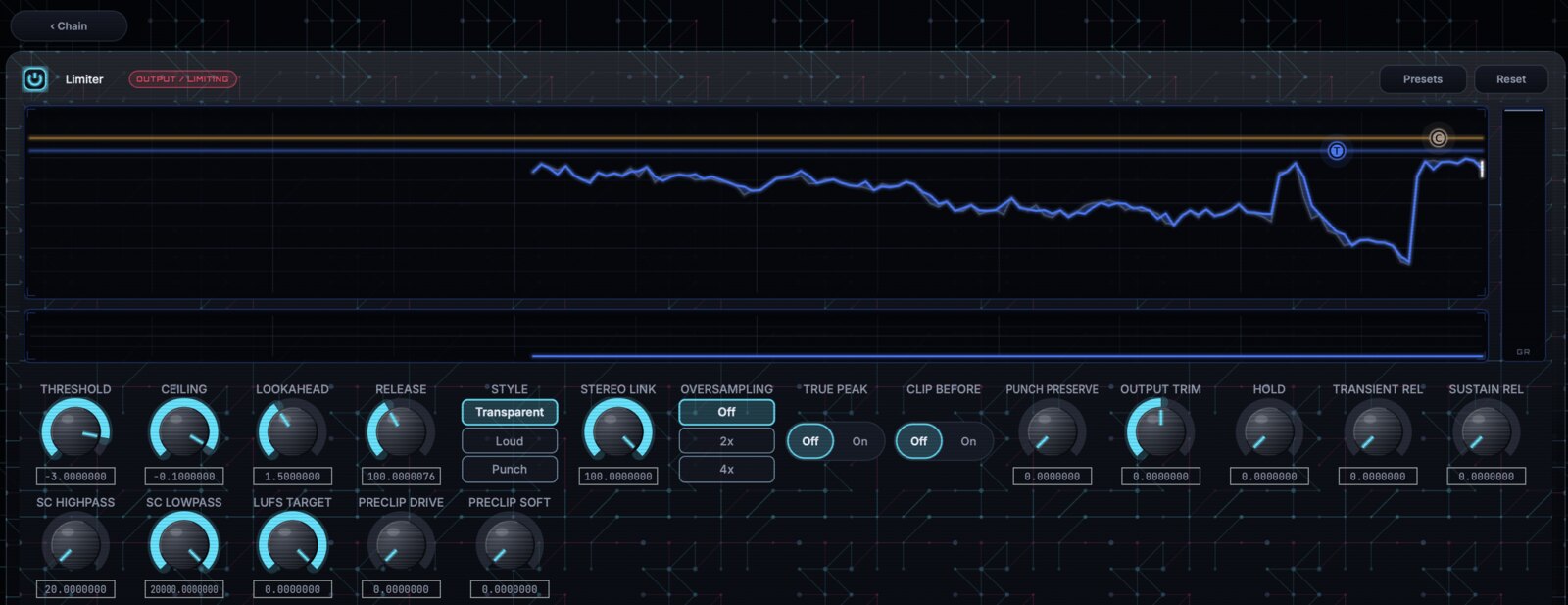Select Loud style
The width and height of the screenshot is (1568, 605).
tap(510, 441)
